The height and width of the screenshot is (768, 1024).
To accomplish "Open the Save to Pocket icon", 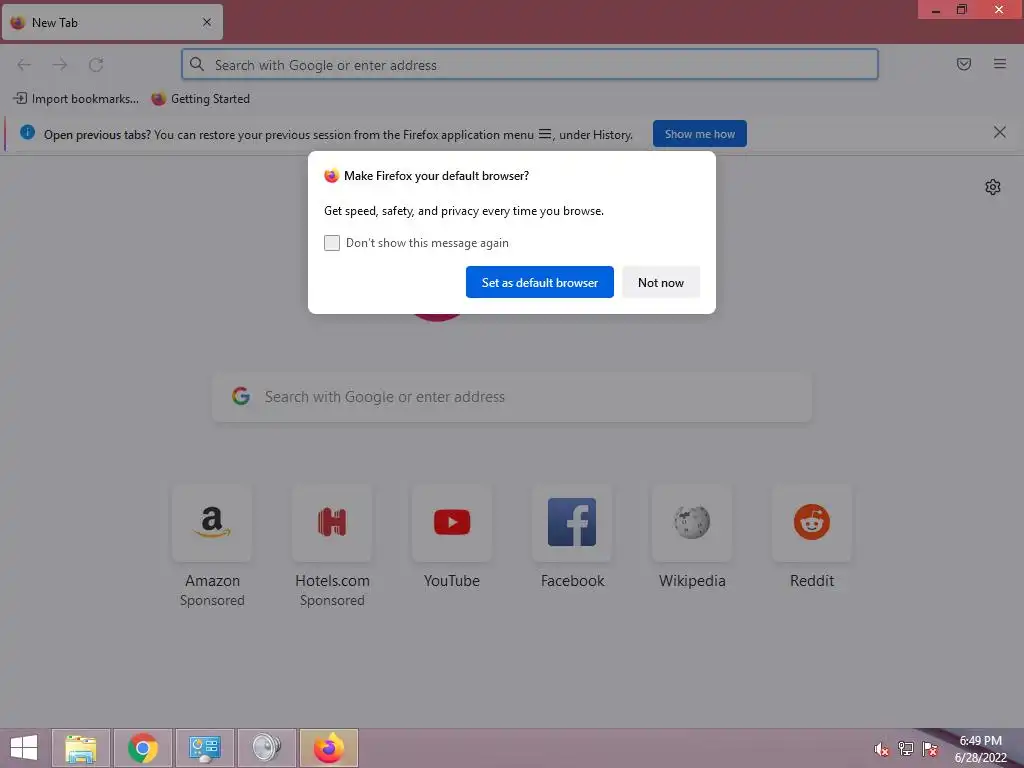I will click(x=963, y=64).
